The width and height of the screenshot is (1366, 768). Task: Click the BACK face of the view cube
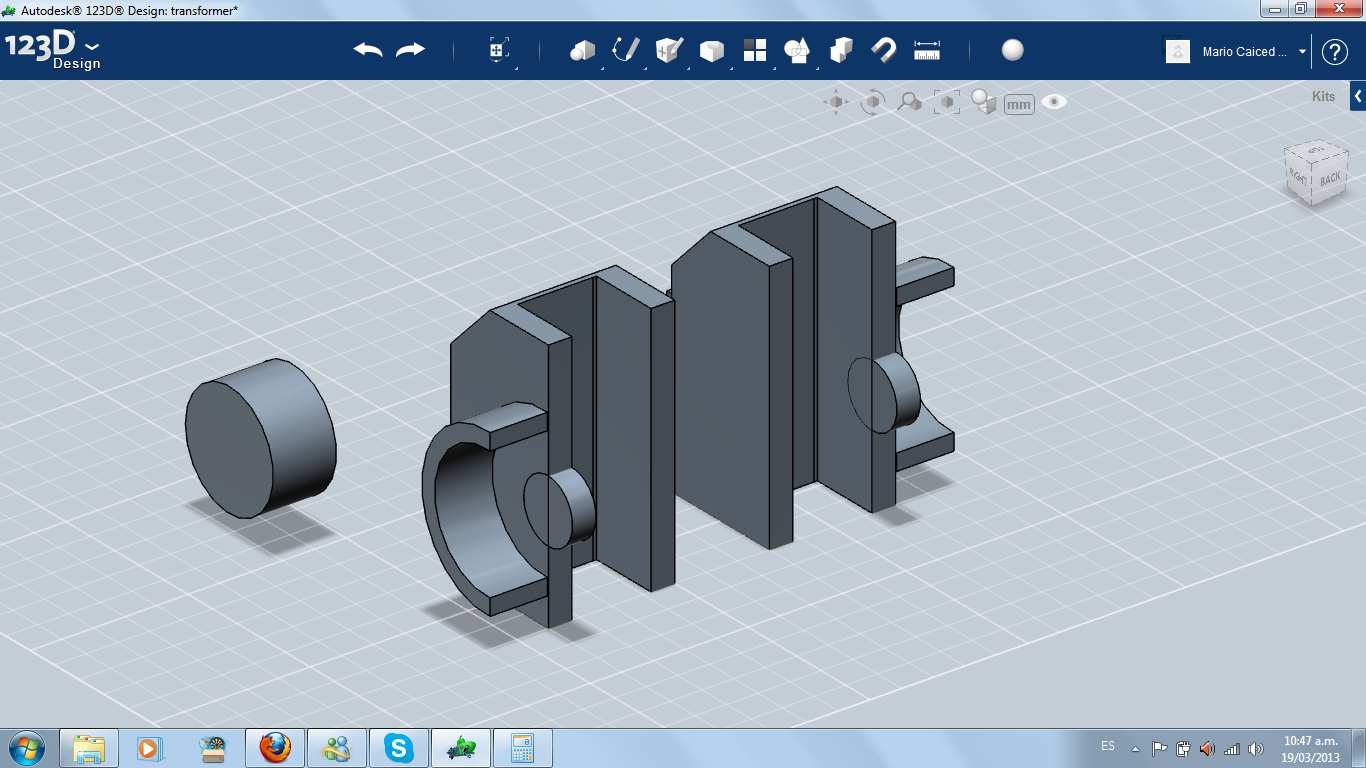pyautogui.click(x=1330, y=180)
